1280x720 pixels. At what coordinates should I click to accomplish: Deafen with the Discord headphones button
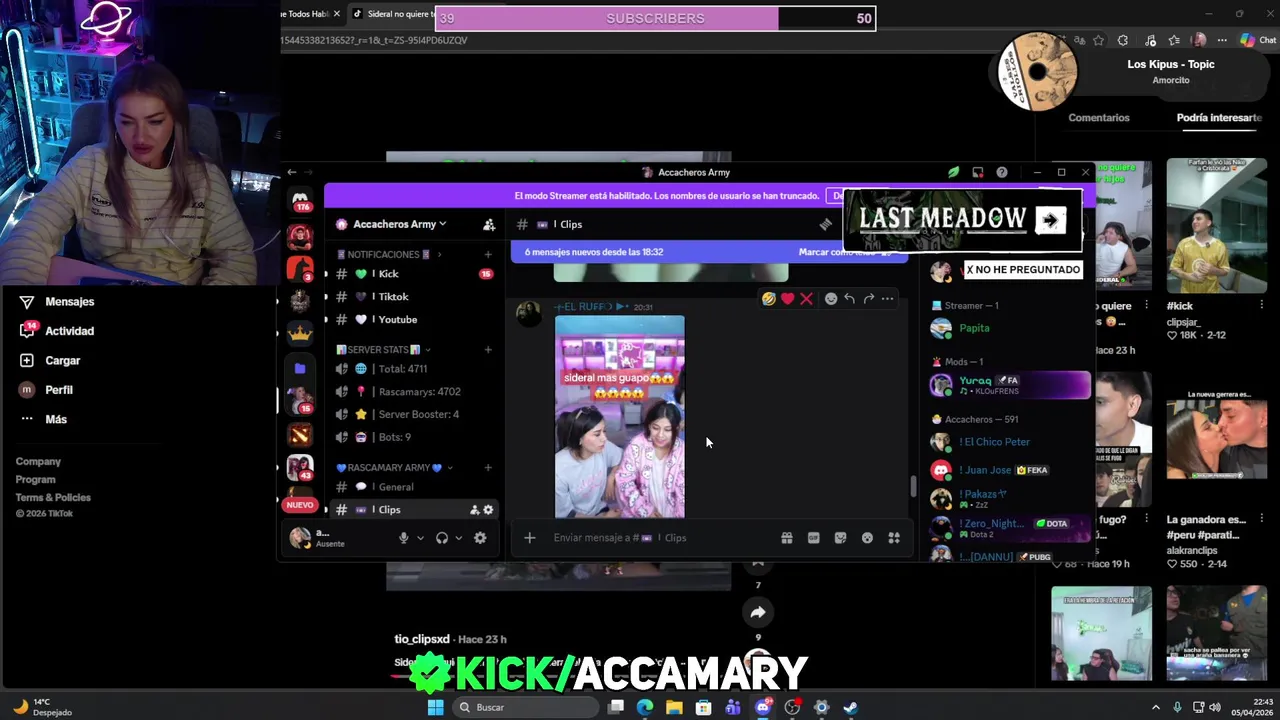[x=442, y=538]
